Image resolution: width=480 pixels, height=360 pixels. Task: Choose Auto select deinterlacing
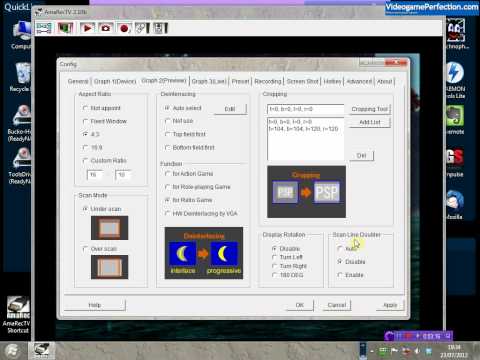pos(183,108)
